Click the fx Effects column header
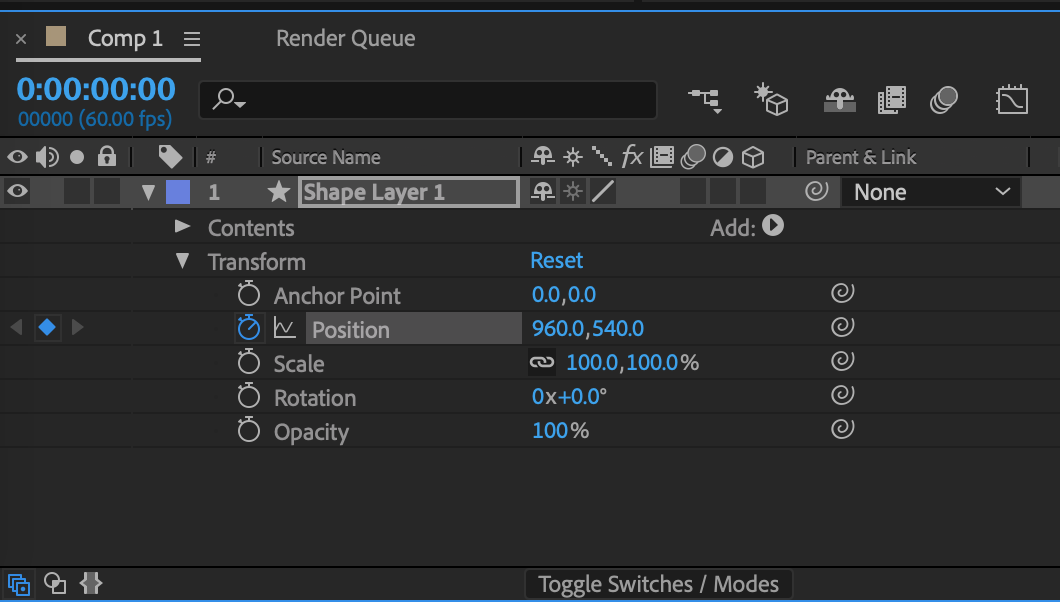This screenshot has width=1060, height=602. coord(631,157)
